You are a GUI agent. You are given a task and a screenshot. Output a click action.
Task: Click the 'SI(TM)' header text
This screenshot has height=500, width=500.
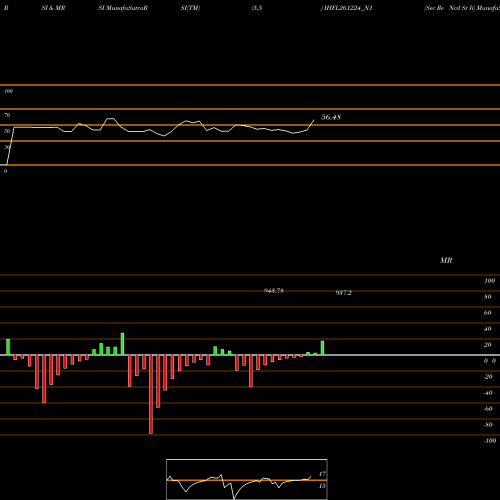[x=190, y=8]
